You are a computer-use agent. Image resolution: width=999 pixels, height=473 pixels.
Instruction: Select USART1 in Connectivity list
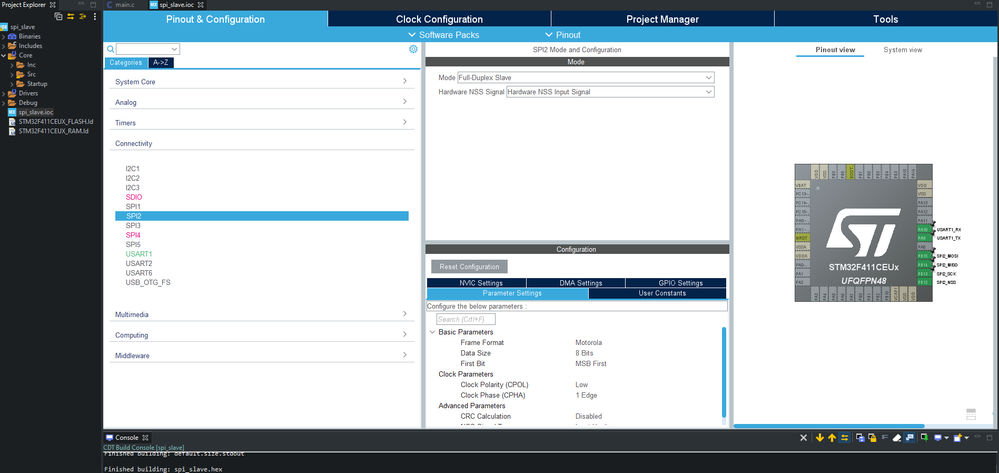point(139,254)
